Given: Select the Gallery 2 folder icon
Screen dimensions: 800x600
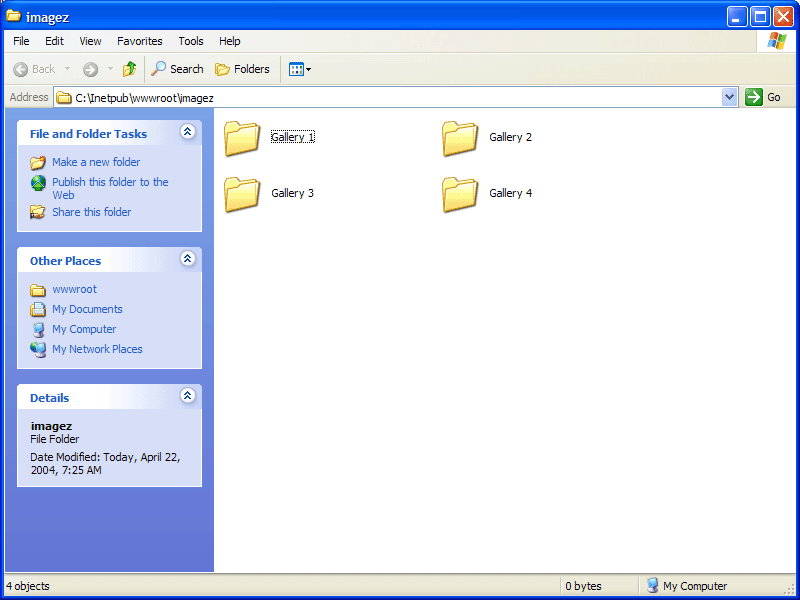Looking at the screenshot, I should (460, 138).
